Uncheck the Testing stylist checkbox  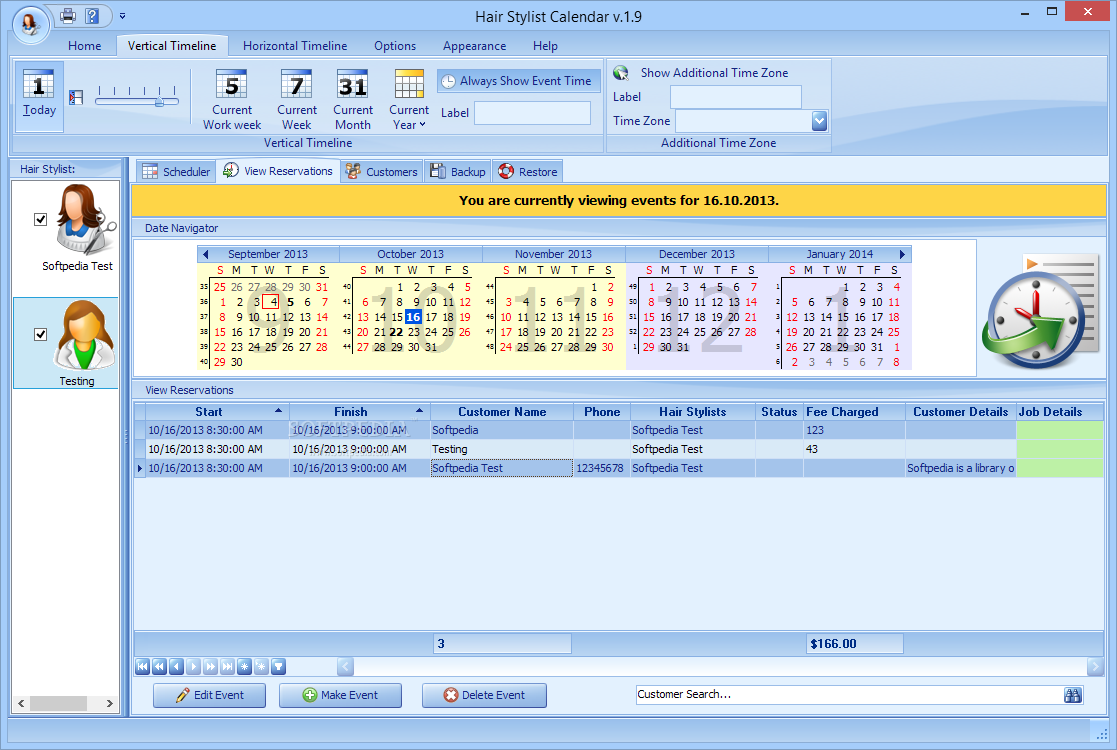tap(41, 335)
